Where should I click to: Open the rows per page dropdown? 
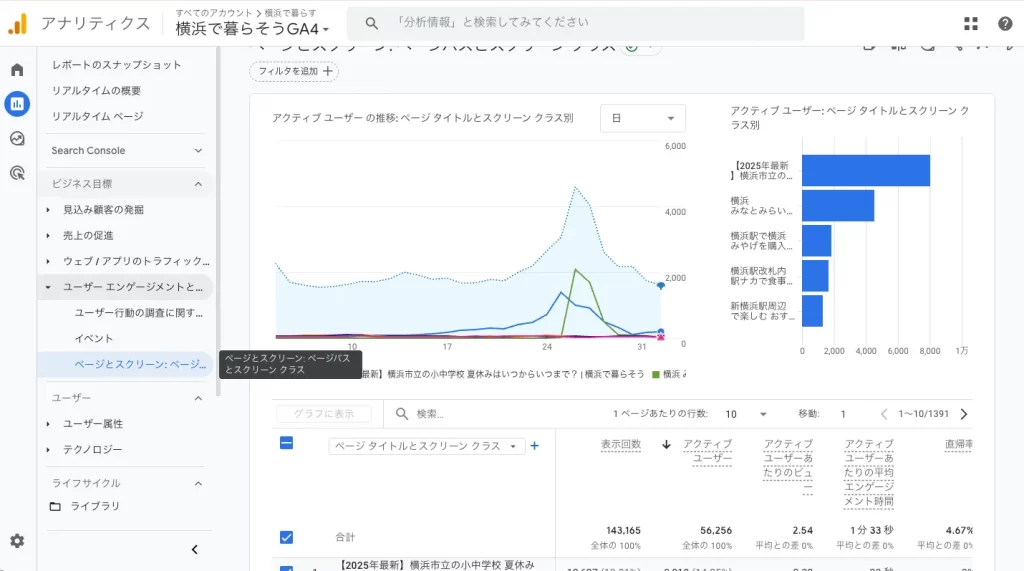point(745,414)
